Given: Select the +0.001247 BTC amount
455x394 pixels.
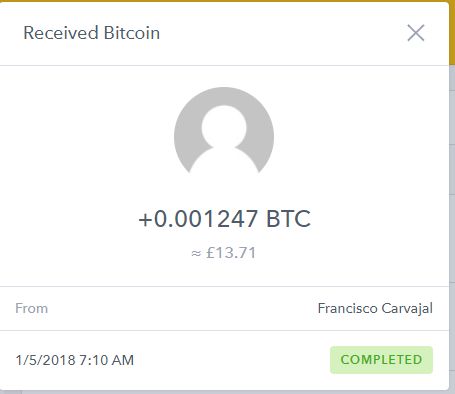Looking at the screenshot, I should click(x=224, y=219).
